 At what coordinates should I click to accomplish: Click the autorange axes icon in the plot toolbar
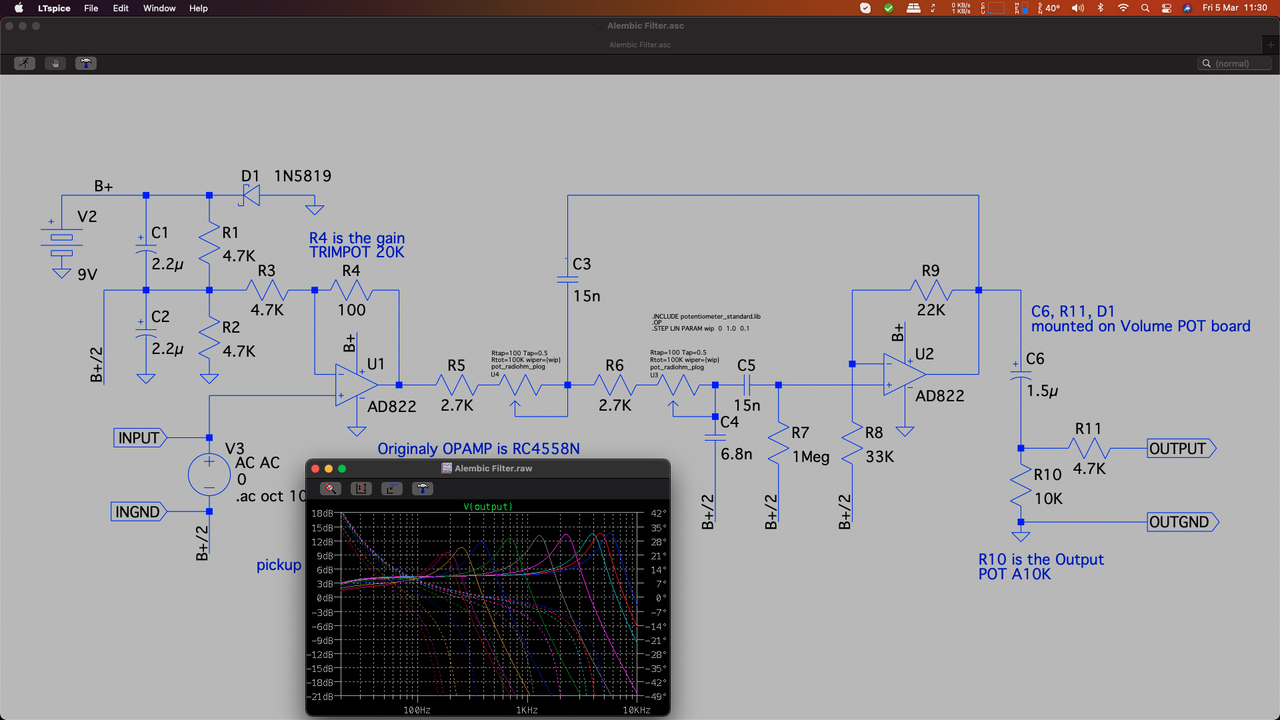(391, 489)
